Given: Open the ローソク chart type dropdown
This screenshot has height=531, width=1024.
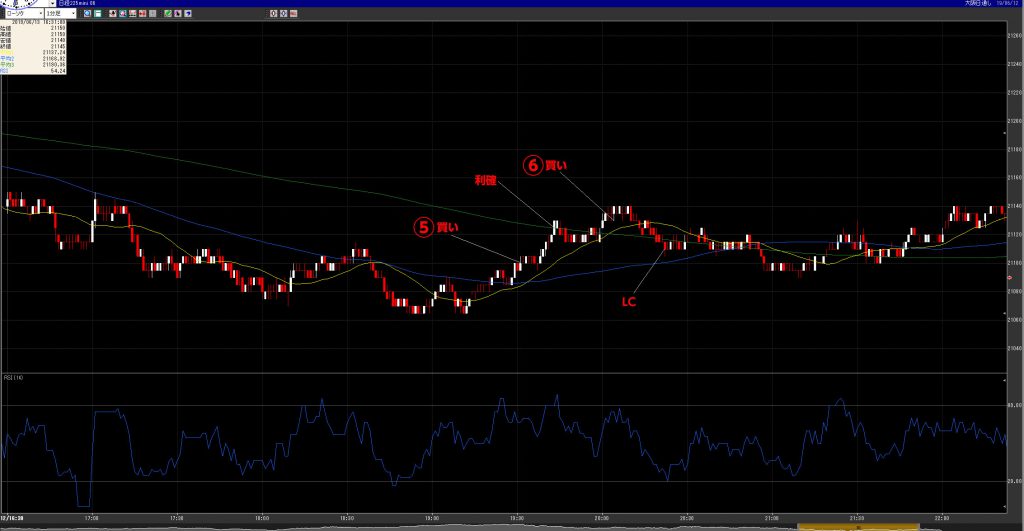Looking at the screenshot, I should click(24, 13).
